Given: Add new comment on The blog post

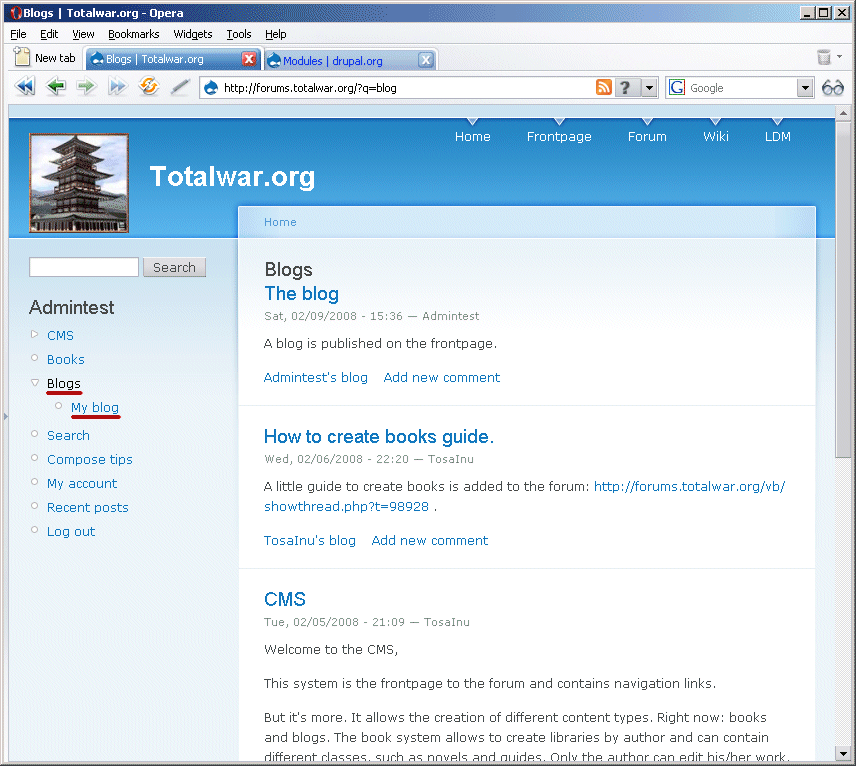Looking at the screenshot, I should (442, 377).
